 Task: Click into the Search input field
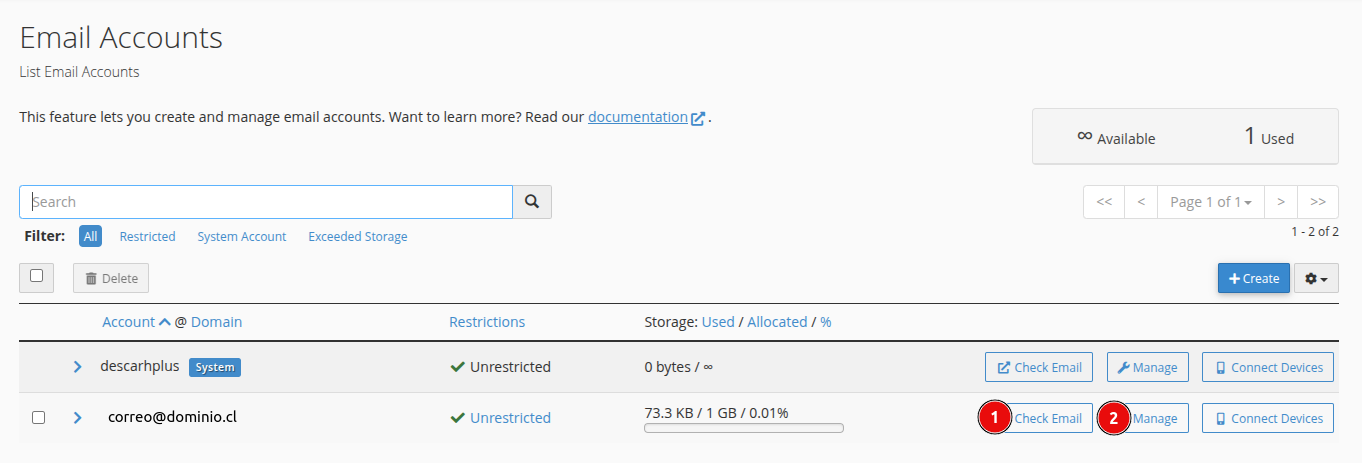click(x=266, y=202)
